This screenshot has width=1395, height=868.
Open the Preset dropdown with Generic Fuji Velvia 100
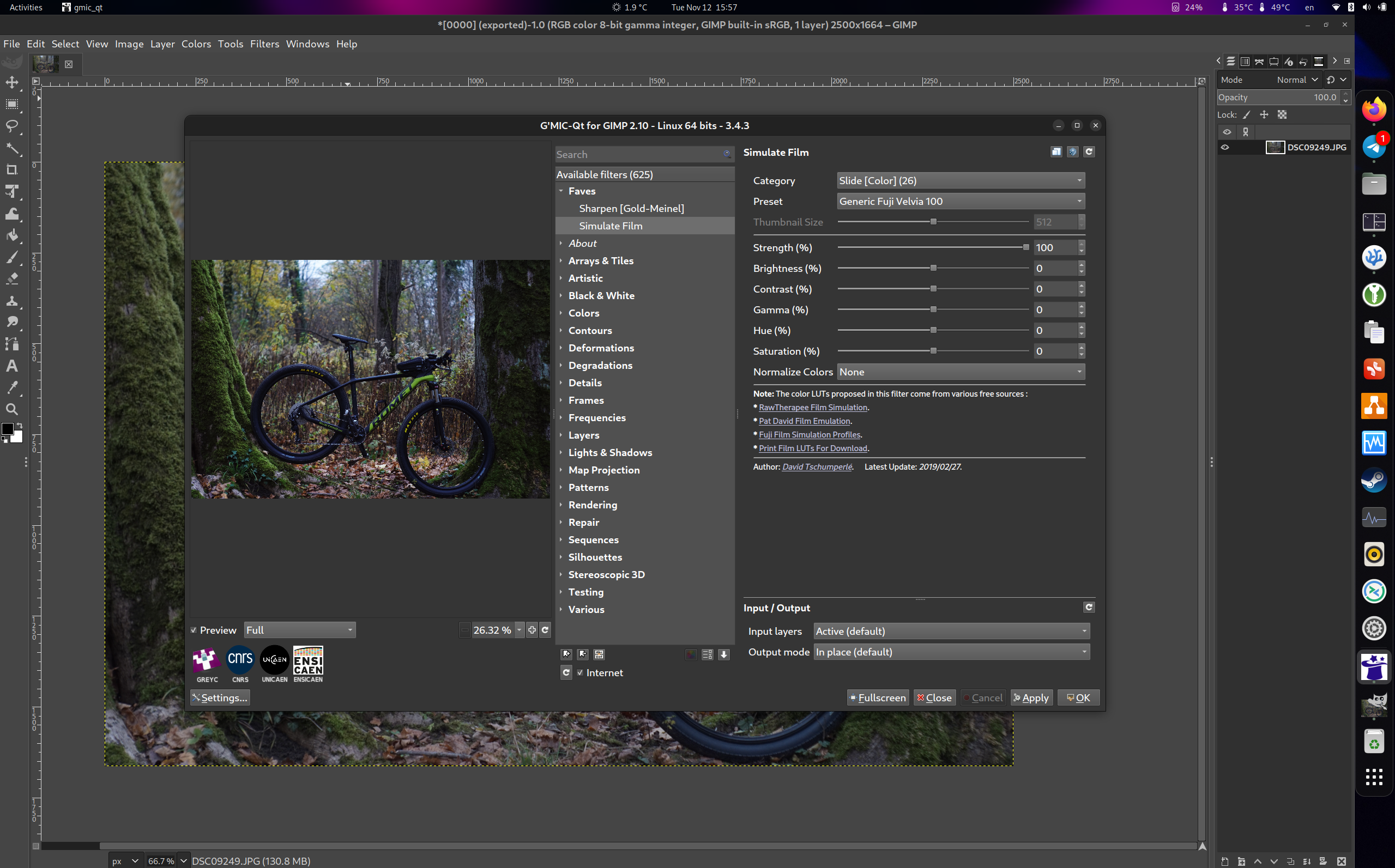coord(959,202)
